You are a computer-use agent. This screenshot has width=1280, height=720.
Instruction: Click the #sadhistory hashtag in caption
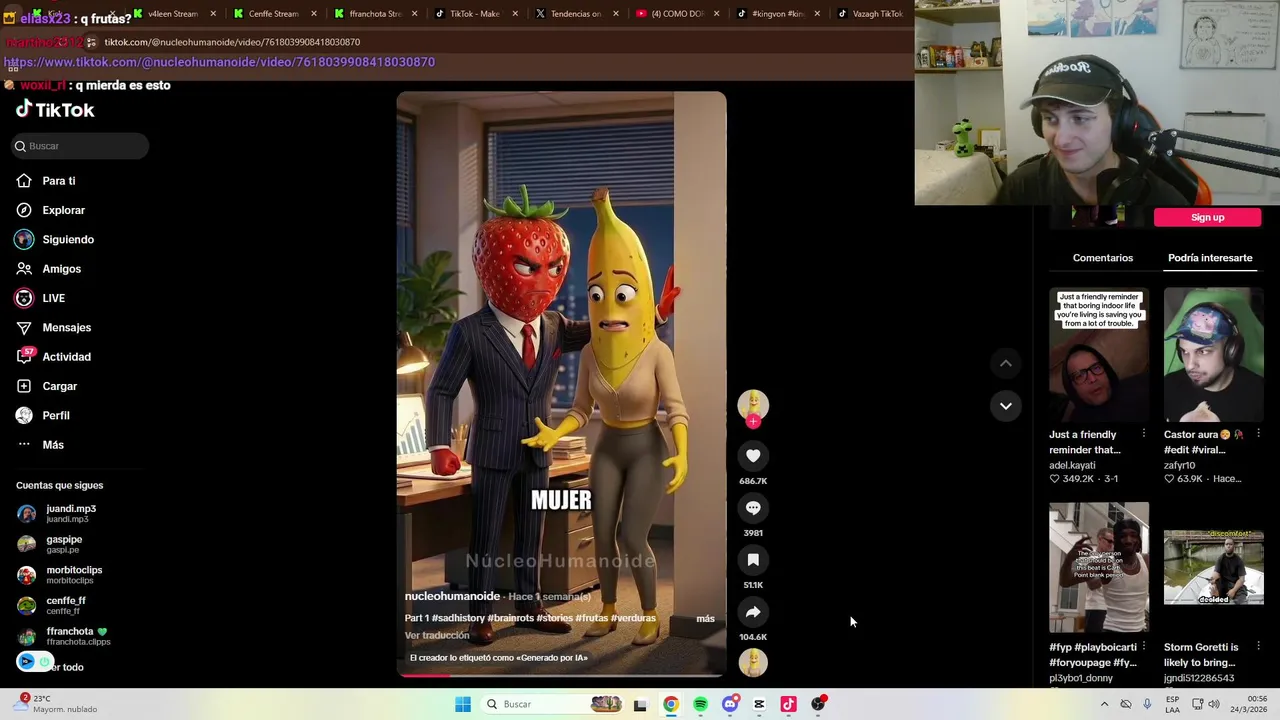coord(458,618)
